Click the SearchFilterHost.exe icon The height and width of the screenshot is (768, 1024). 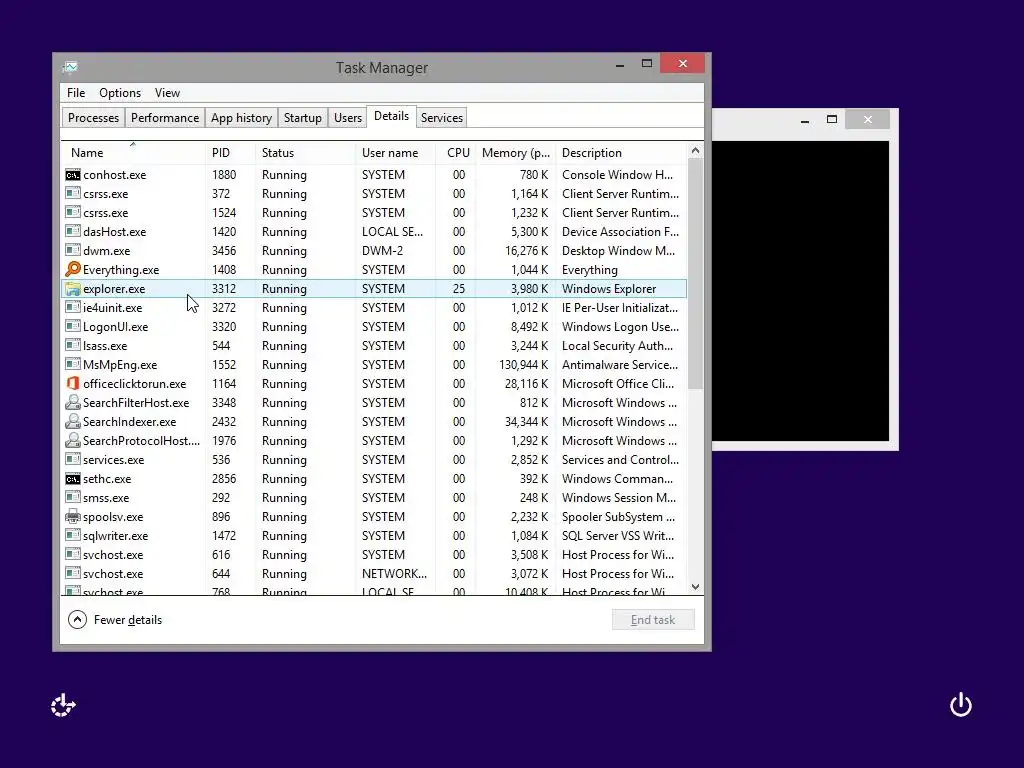pyautogui.click(x=72, y=402)
